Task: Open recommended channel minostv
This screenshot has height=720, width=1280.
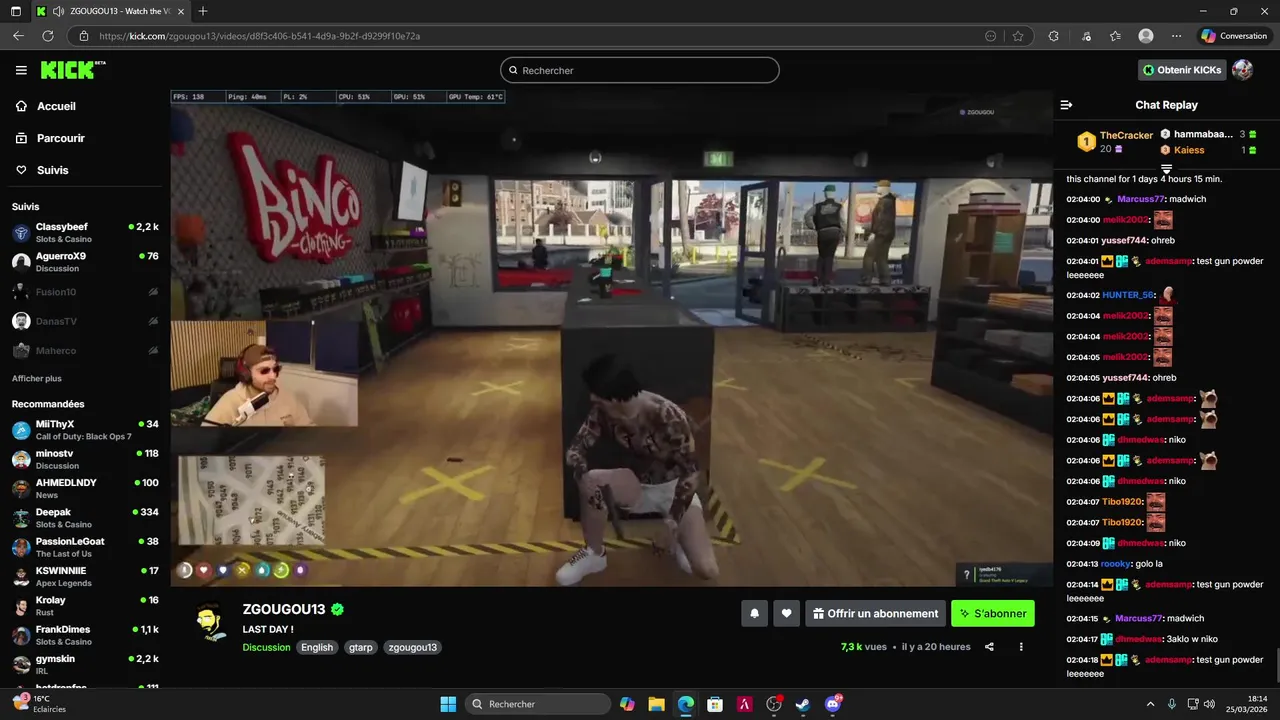Action: pos(85,459)
